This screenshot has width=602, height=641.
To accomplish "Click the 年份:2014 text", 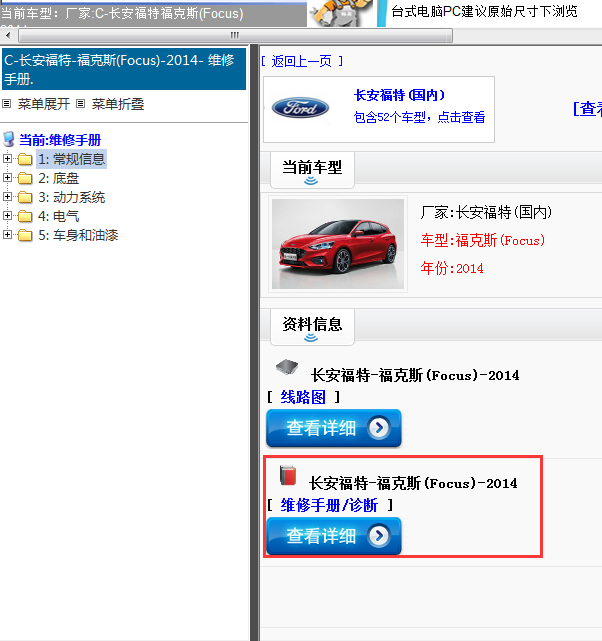I will tap(452, 269).
